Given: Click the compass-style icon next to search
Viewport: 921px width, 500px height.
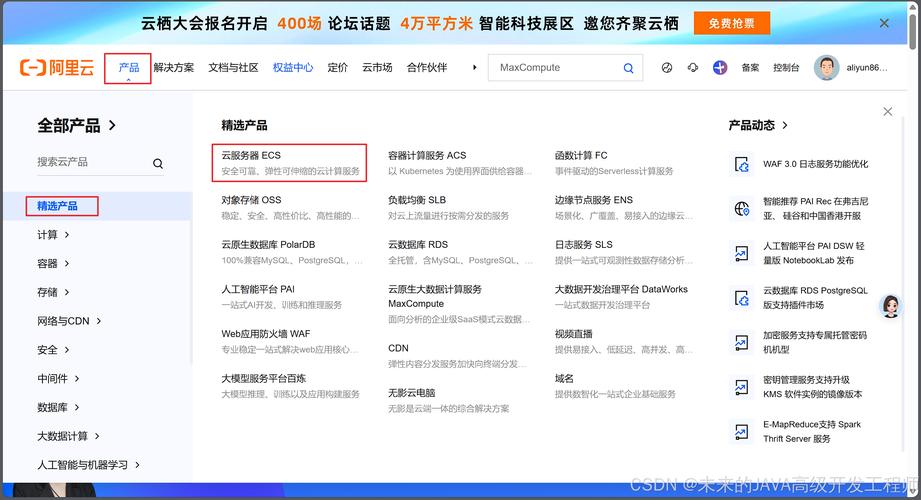Looking at the screenshot, I should 667,68.
